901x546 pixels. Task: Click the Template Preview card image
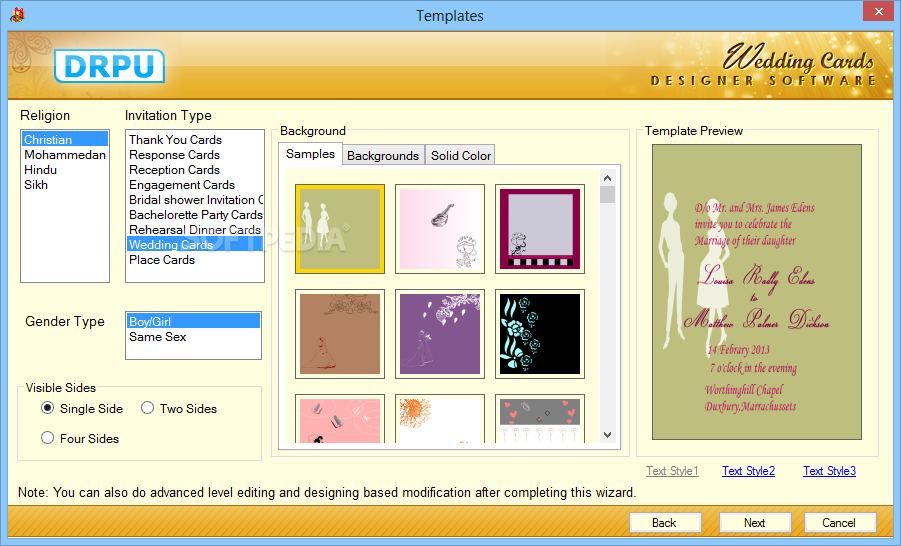click(757, 292)
